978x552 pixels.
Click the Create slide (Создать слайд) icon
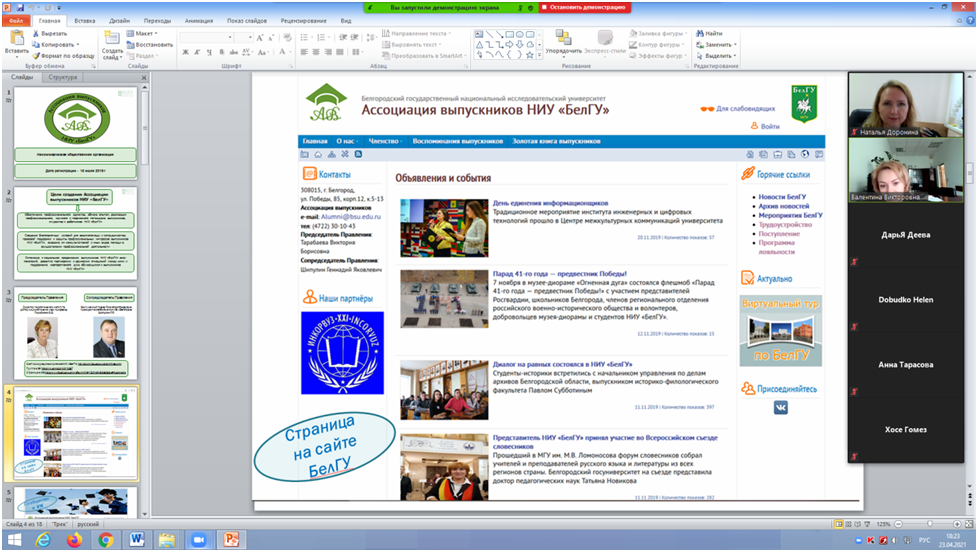click(x=112, y=39)
